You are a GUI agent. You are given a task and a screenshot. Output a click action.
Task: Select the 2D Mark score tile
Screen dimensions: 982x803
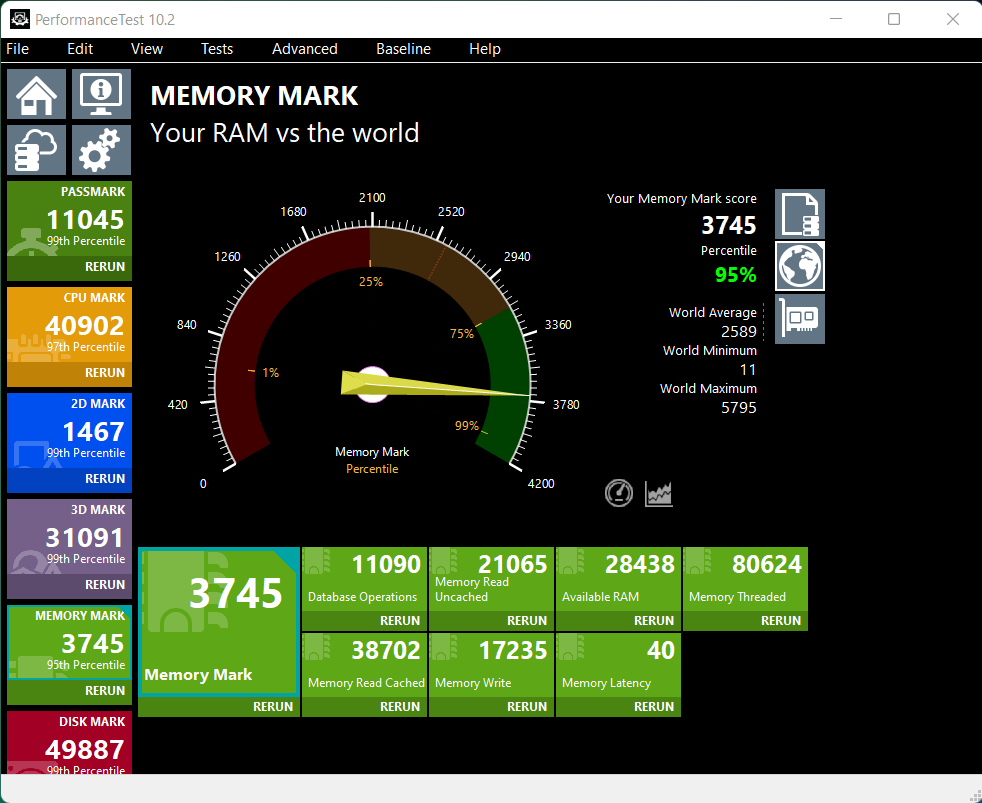(69, 431)
